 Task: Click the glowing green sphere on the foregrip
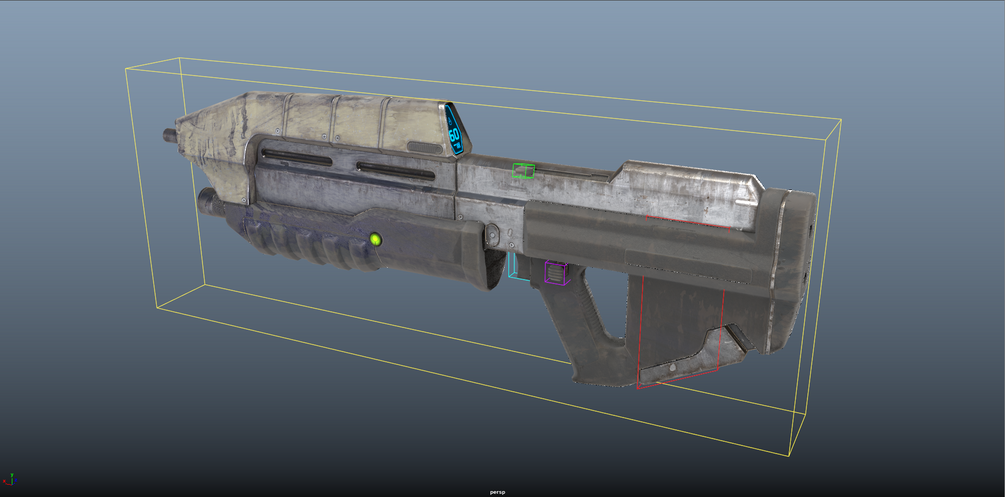pyautogui.click(x=376, y=240)
